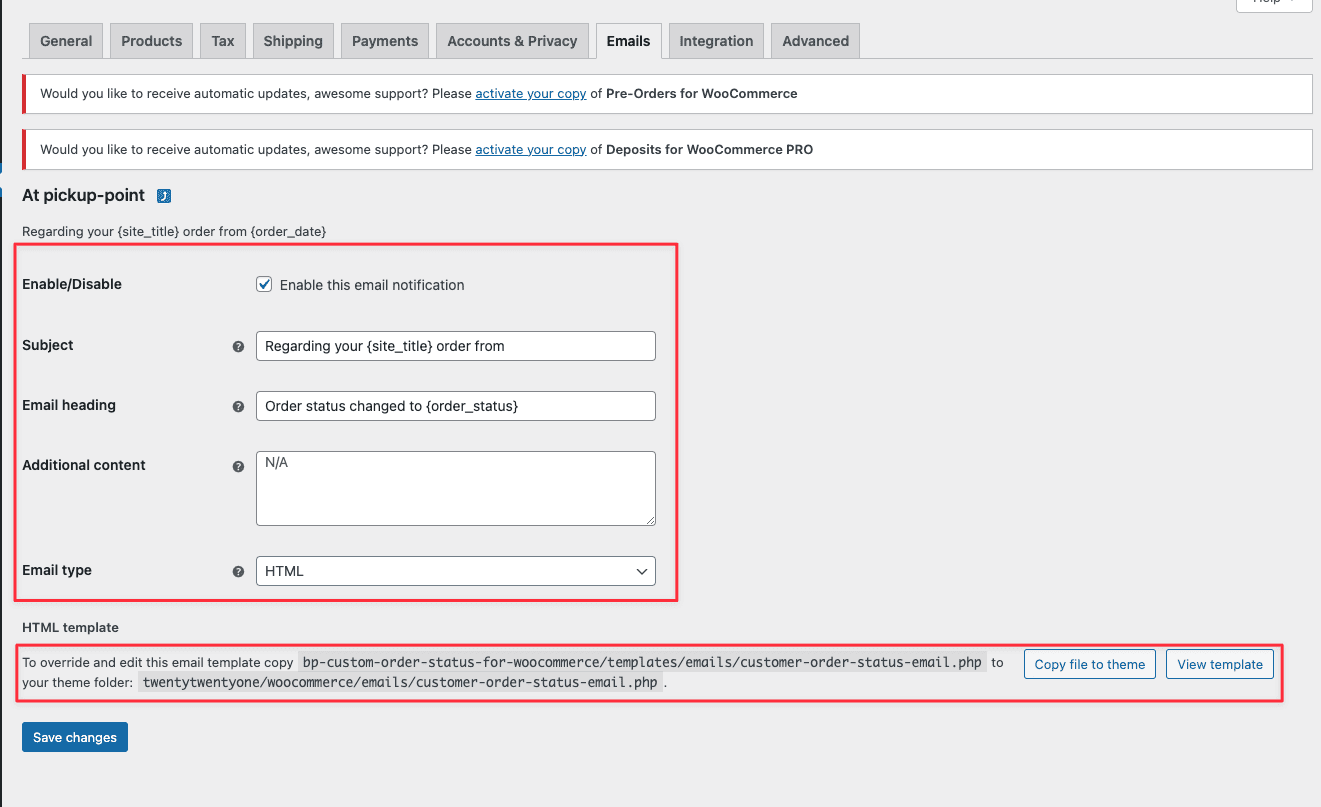Click the View template button
Viewport: 1321px width, 807px height.
pyautogui.click(x=1219, y=665)
